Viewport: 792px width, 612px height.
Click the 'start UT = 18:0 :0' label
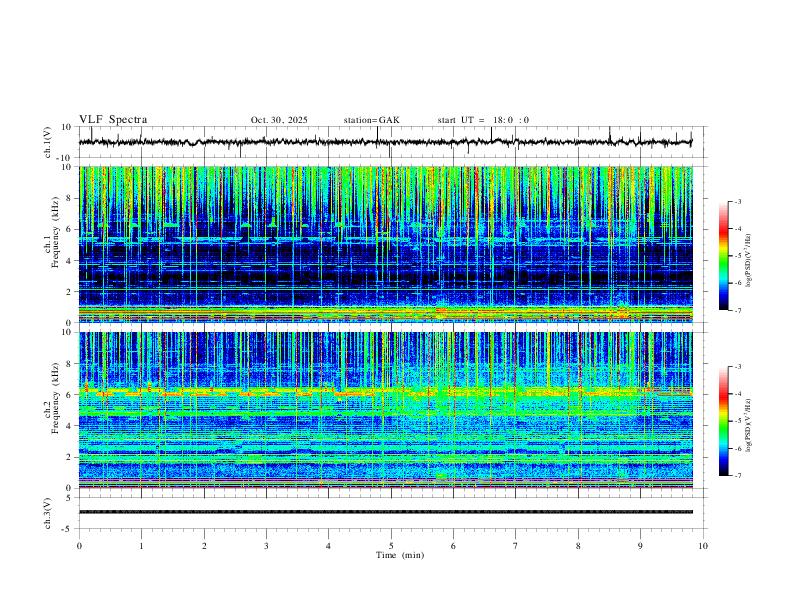483,120
